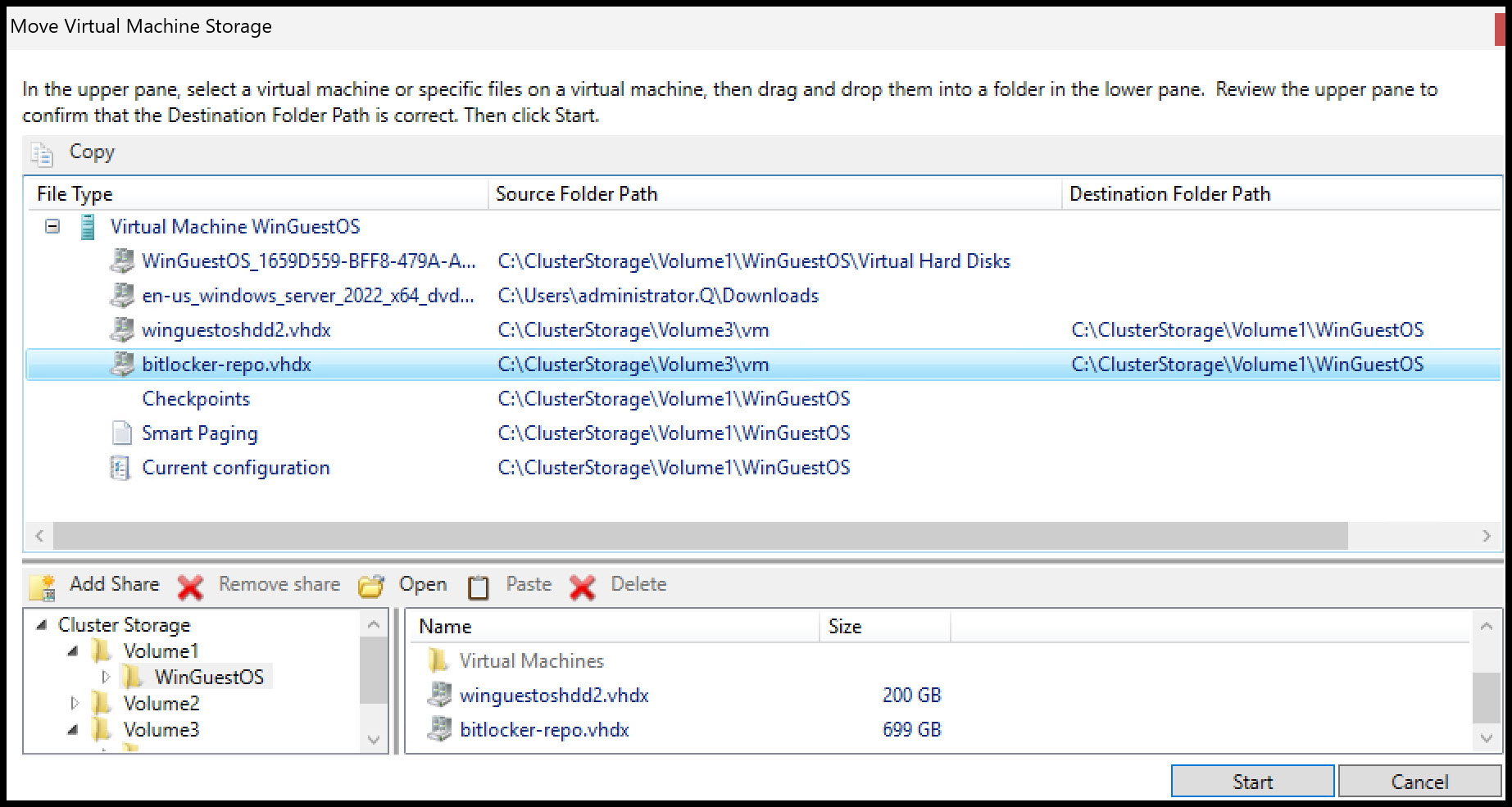Click the bitlocker-repo.vhdx disk icon in lower list

(x=439, y=729)
